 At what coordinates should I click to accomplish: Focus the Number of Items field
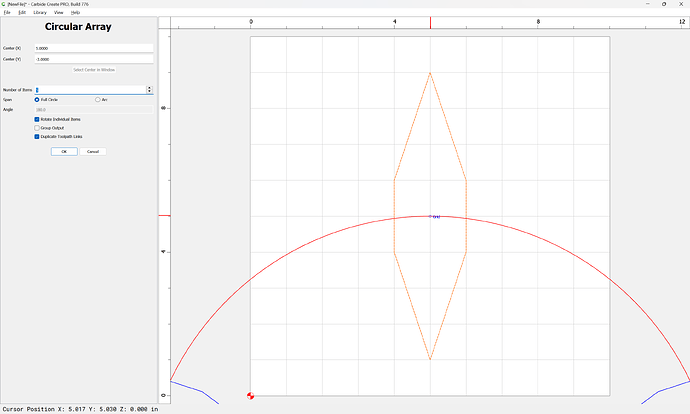[x=90, y=90]
